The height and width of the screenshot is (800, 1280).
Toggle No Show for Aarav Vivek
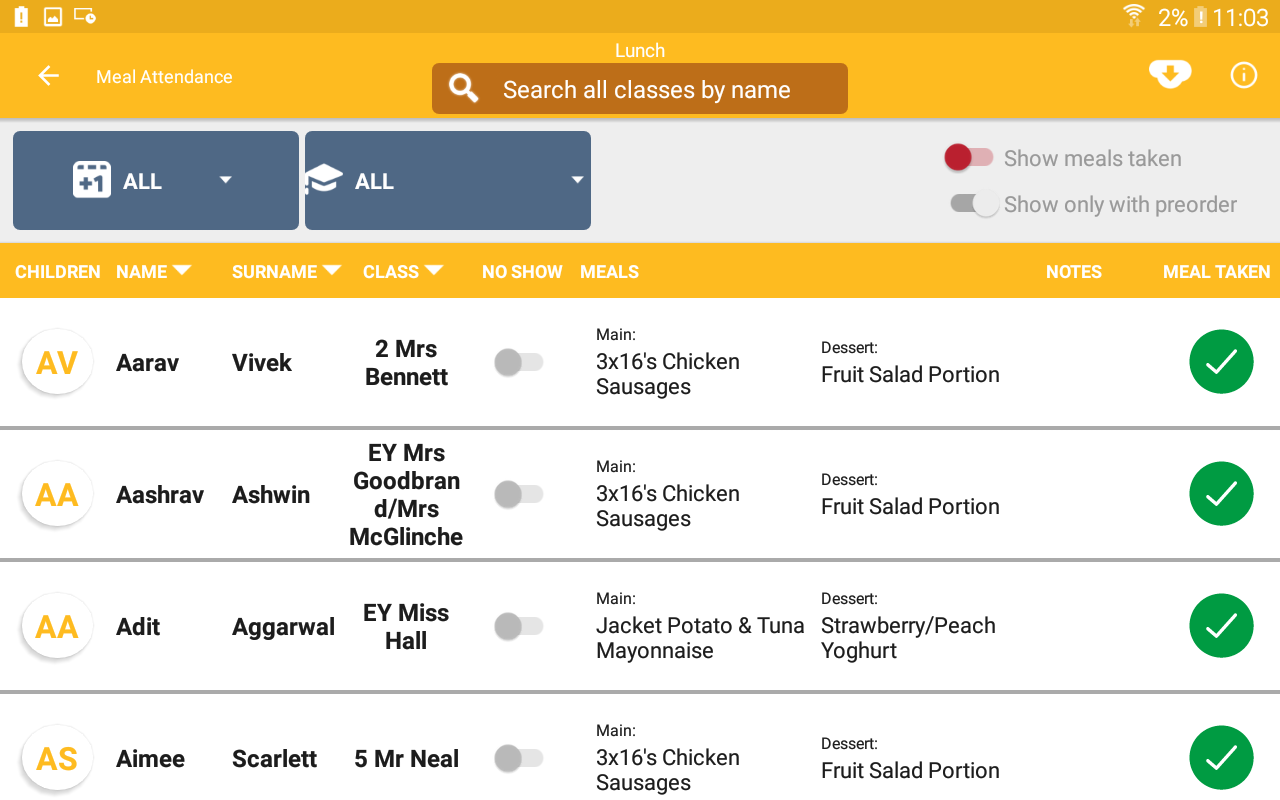click(518, 362)
